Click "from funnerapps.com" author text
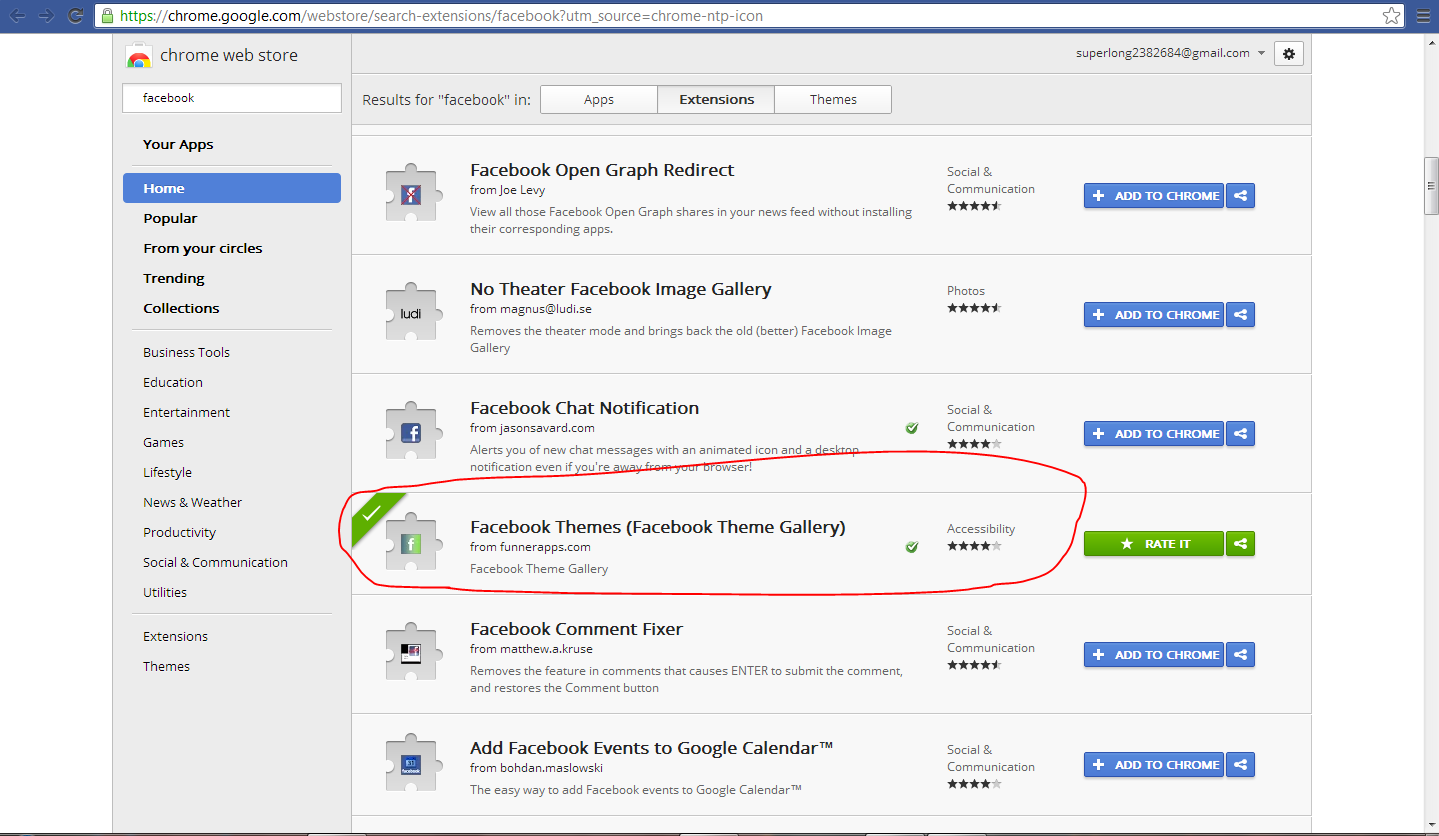This screenshot has width=1439, height=836. coord(530,547)
